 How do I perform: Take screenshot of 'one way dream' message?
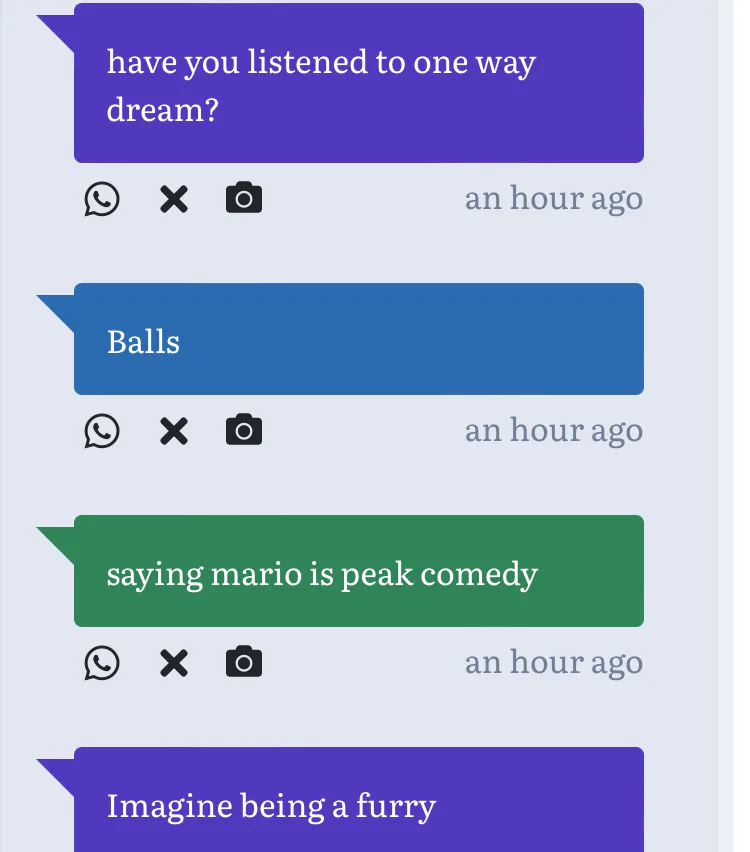pyautogui.click(x=244, y=199)
